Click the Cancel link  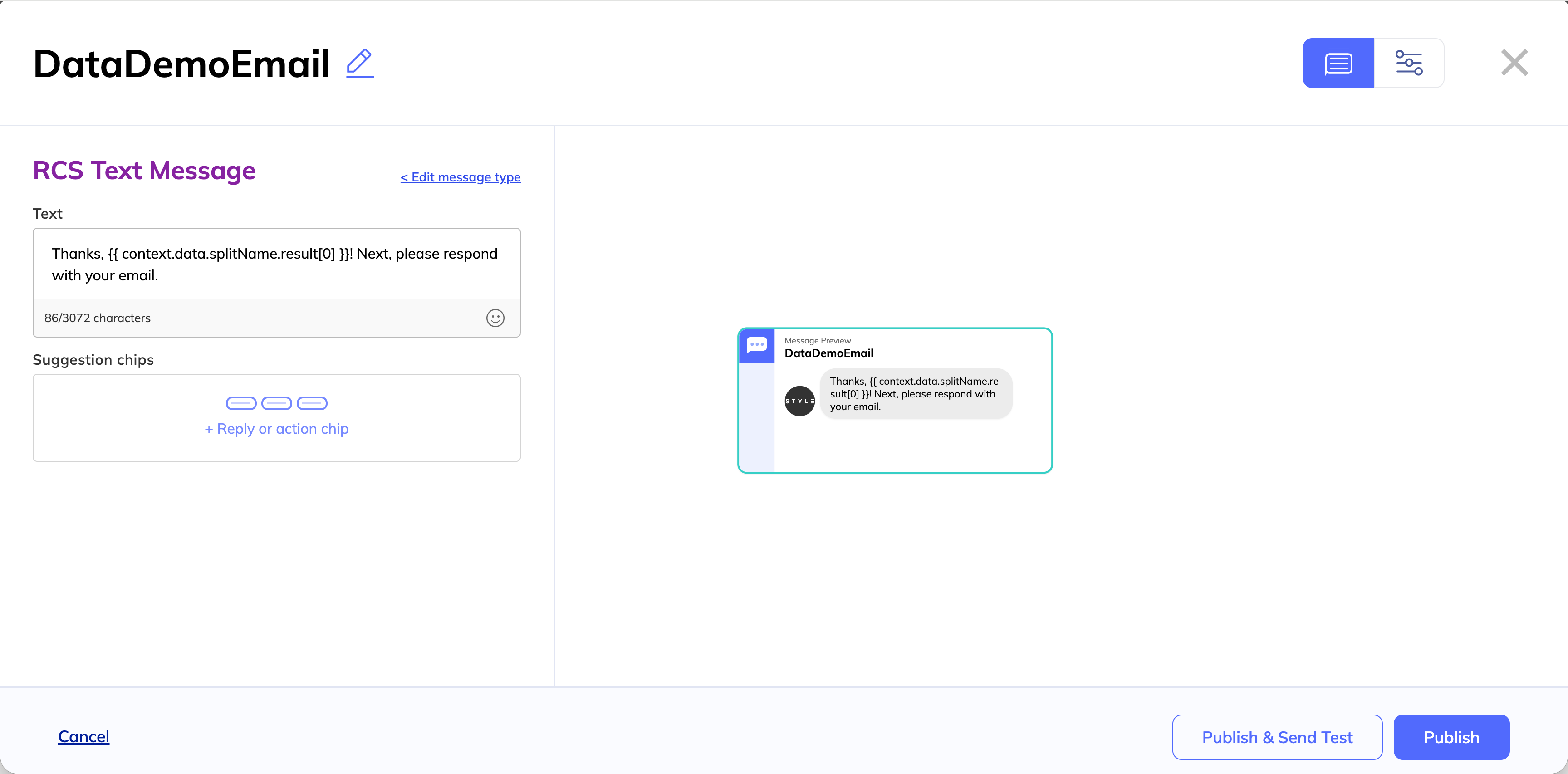coord(83,736)
